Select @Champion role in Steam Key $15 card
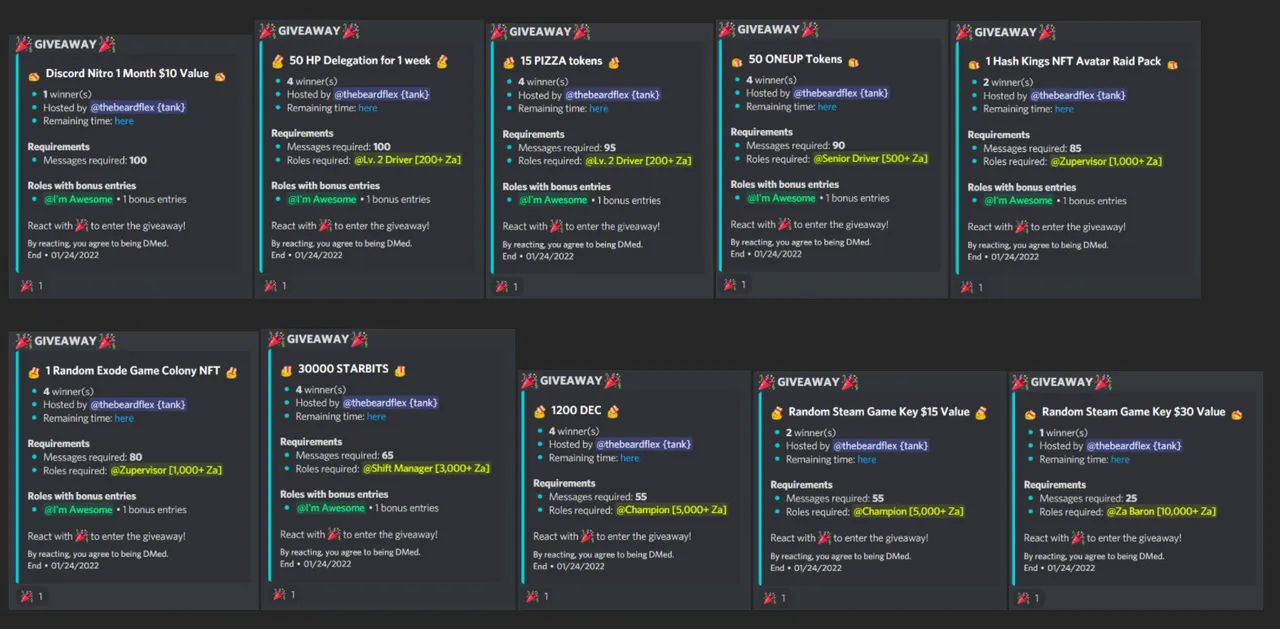The height and width of the screenshot is (629, 1280). click(x=908, y=512)
